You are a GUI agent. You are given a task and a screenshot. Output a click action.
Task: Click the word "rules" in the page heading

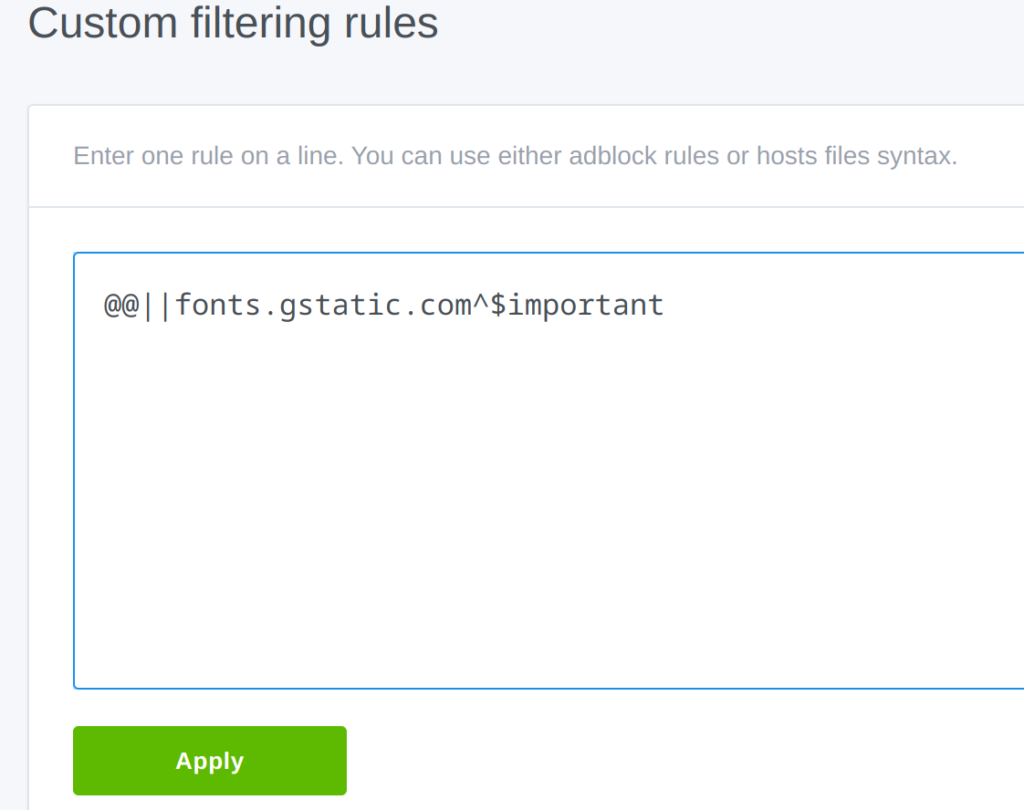[x=393, y=22]
